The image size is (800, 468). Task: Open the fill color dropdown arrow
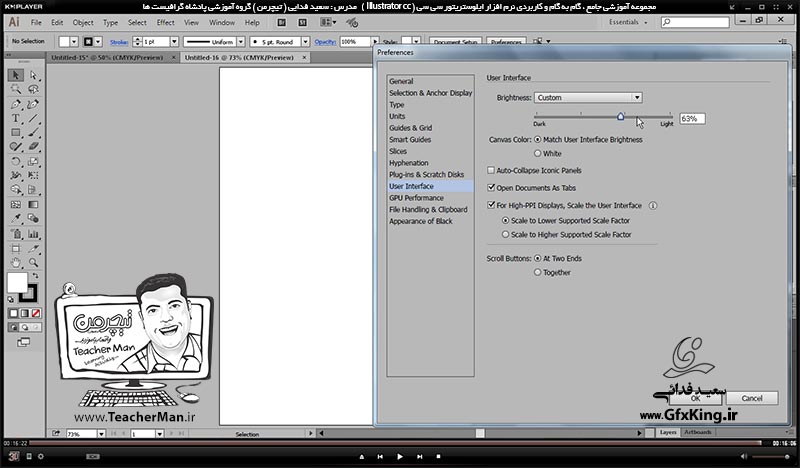[x=74, y=41]
